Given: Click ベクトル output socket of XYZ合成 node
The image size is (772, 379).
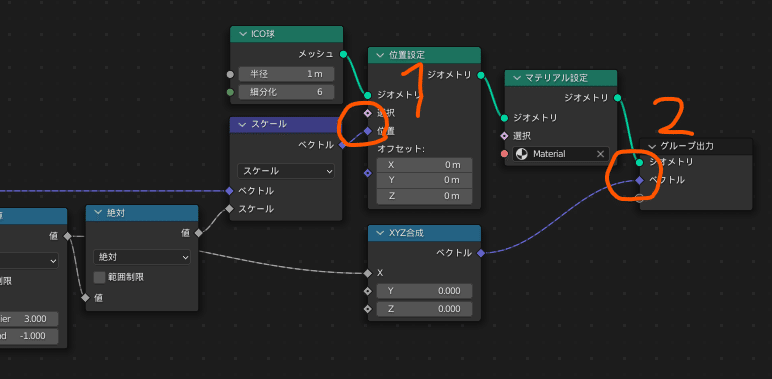Looking at the screenshot, I should [x=481, y=253].
